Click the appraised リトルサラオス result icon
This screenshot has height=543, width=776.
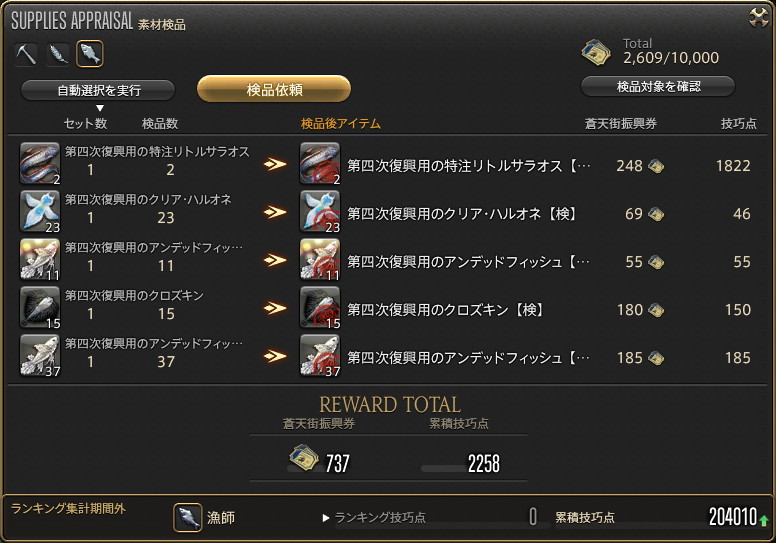click(320, 163)
